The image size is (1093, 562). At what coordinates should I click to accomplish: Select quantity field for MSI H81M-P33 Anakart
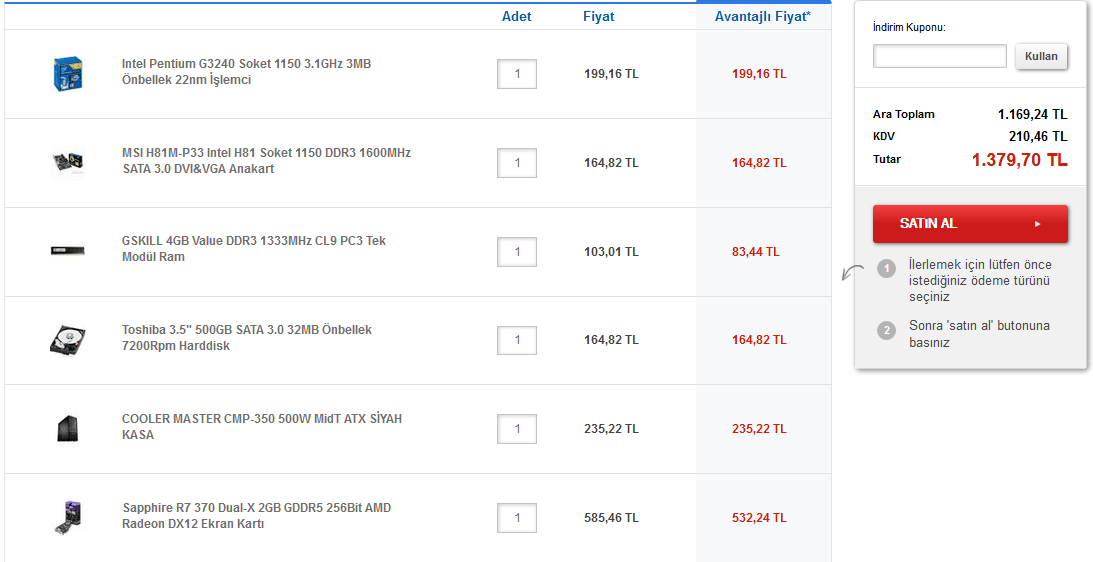click(x=517, y=163)
